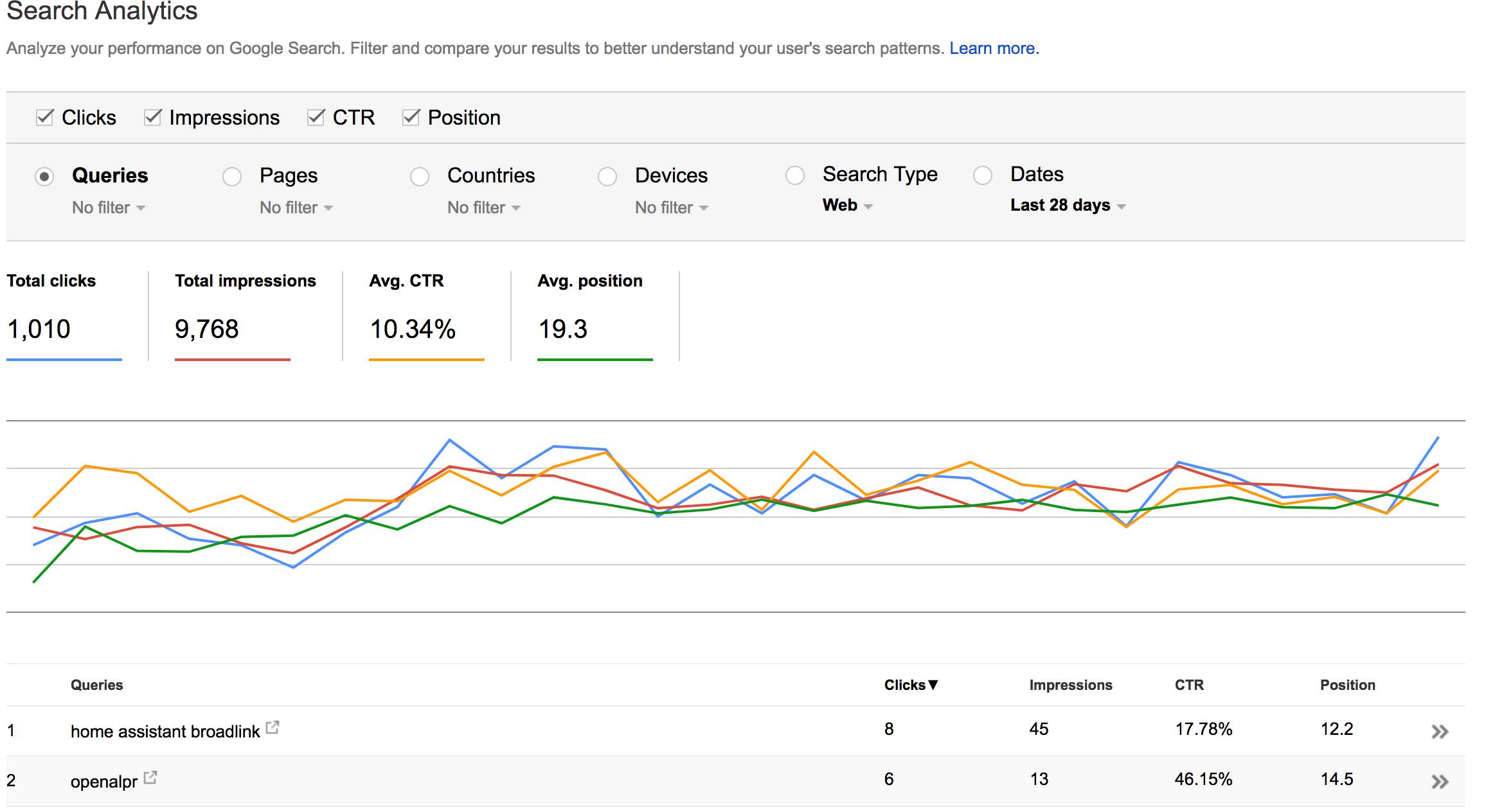This screenshot has width=1495, height=812.
Task: Select the Countries radio button
Action: point(420,177)
